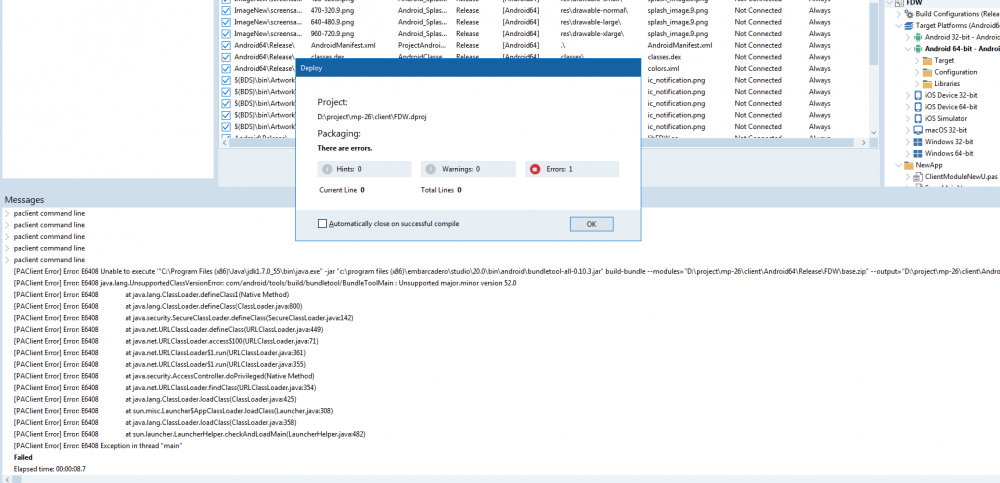1000x483 pixels.
Task: Select the Windows 32-bit logo icon
Action: click(918, 142)
